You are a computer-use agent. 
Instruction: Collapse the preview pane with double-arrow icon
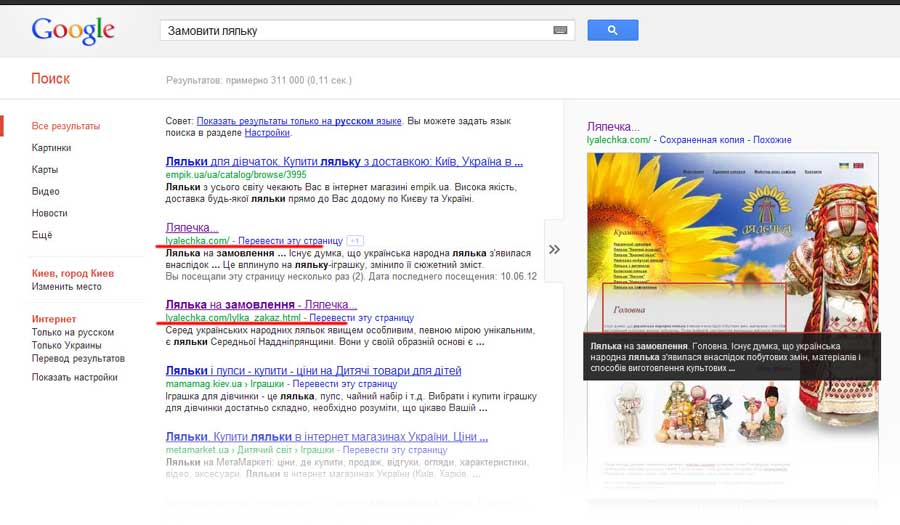[554, 250]
